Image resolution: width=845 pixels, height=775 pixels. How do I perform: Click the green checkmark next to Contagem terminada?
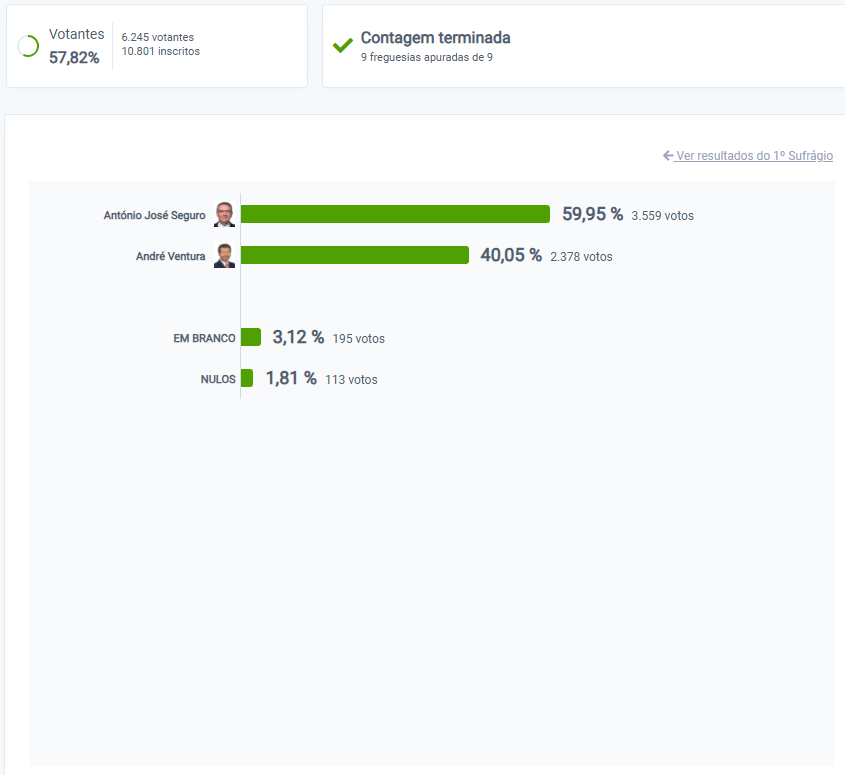pos(343,45)
